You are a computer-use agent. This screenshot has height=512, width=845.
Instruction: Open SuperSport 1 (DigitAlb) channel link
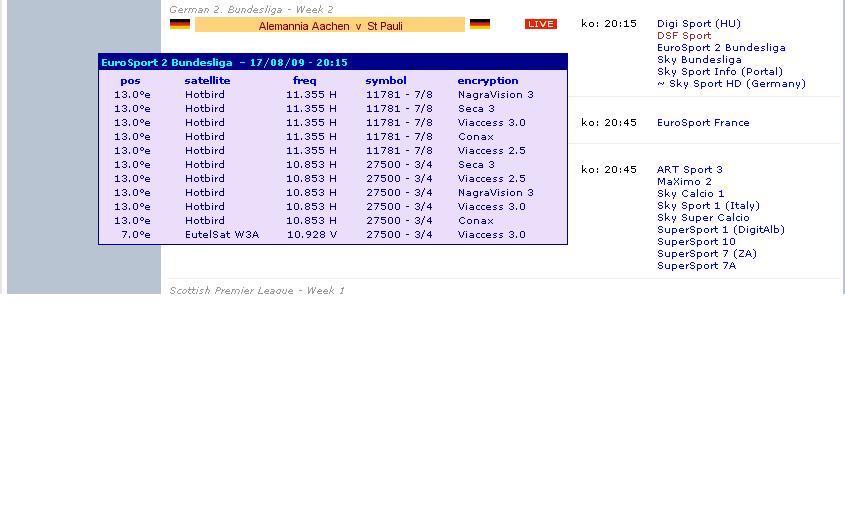pos(720,230)
